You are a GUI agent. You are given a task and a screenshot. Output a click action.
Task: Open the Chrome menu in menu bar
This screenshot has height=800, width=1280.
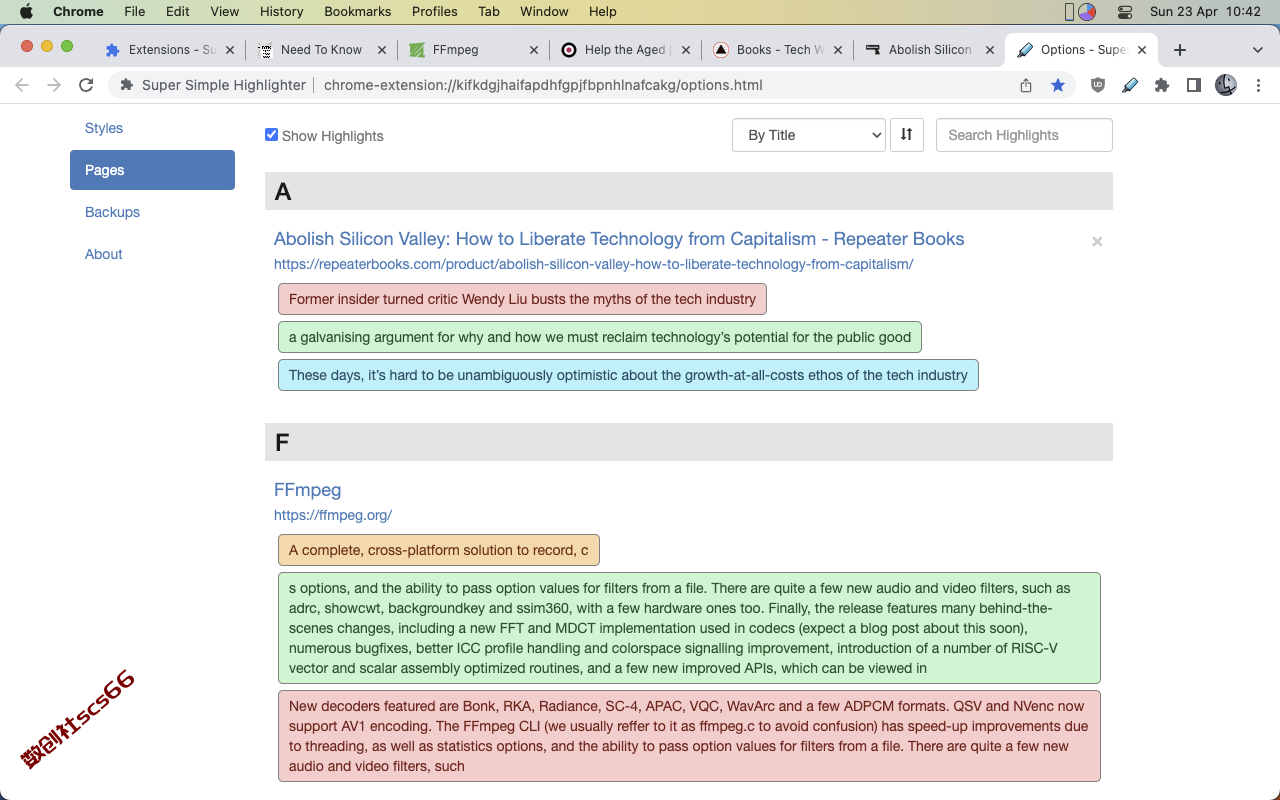(78, 11)
